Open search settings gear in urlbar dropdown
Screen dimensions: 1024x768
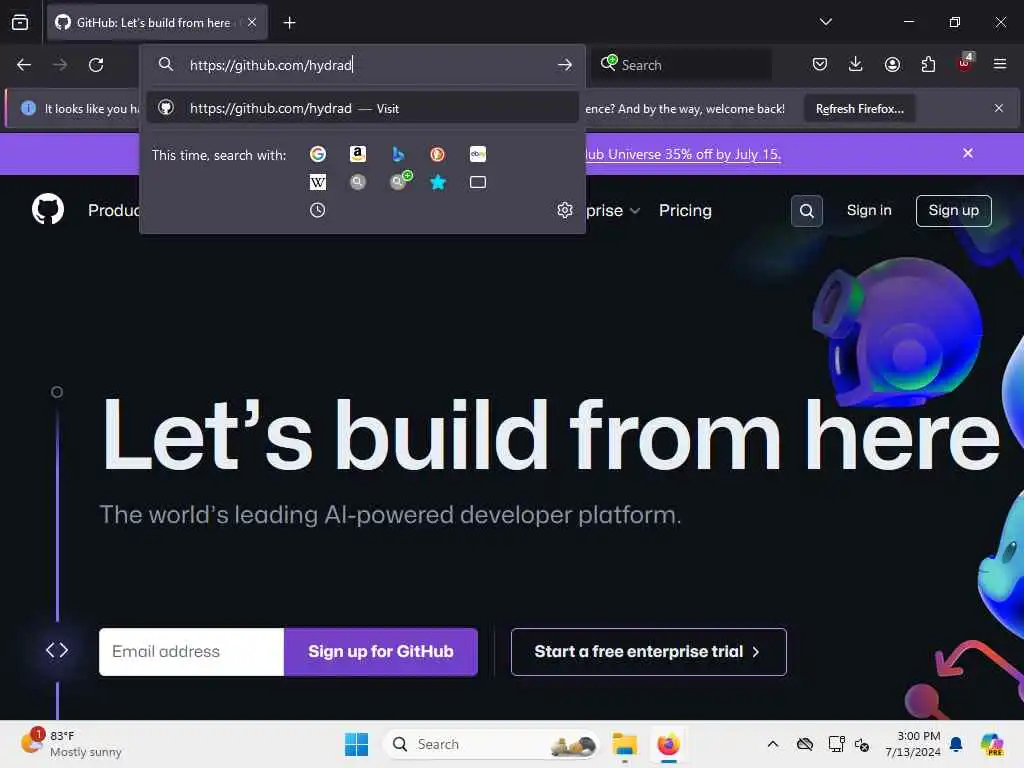pyautogui.click(x=565, y=210)
